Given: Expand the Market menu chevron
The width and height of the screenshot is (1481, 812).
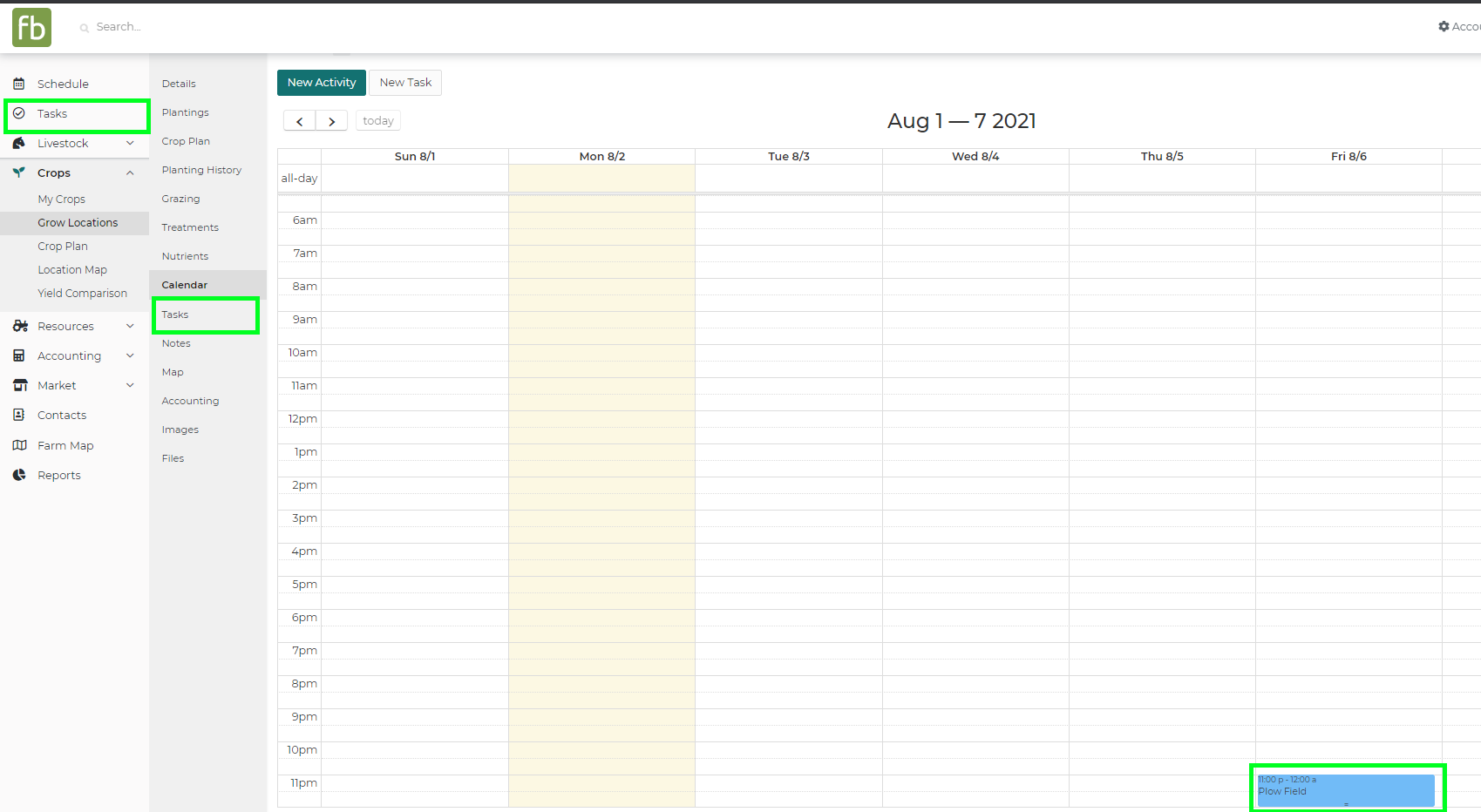Looking at the screenshot, I should 130,385.
